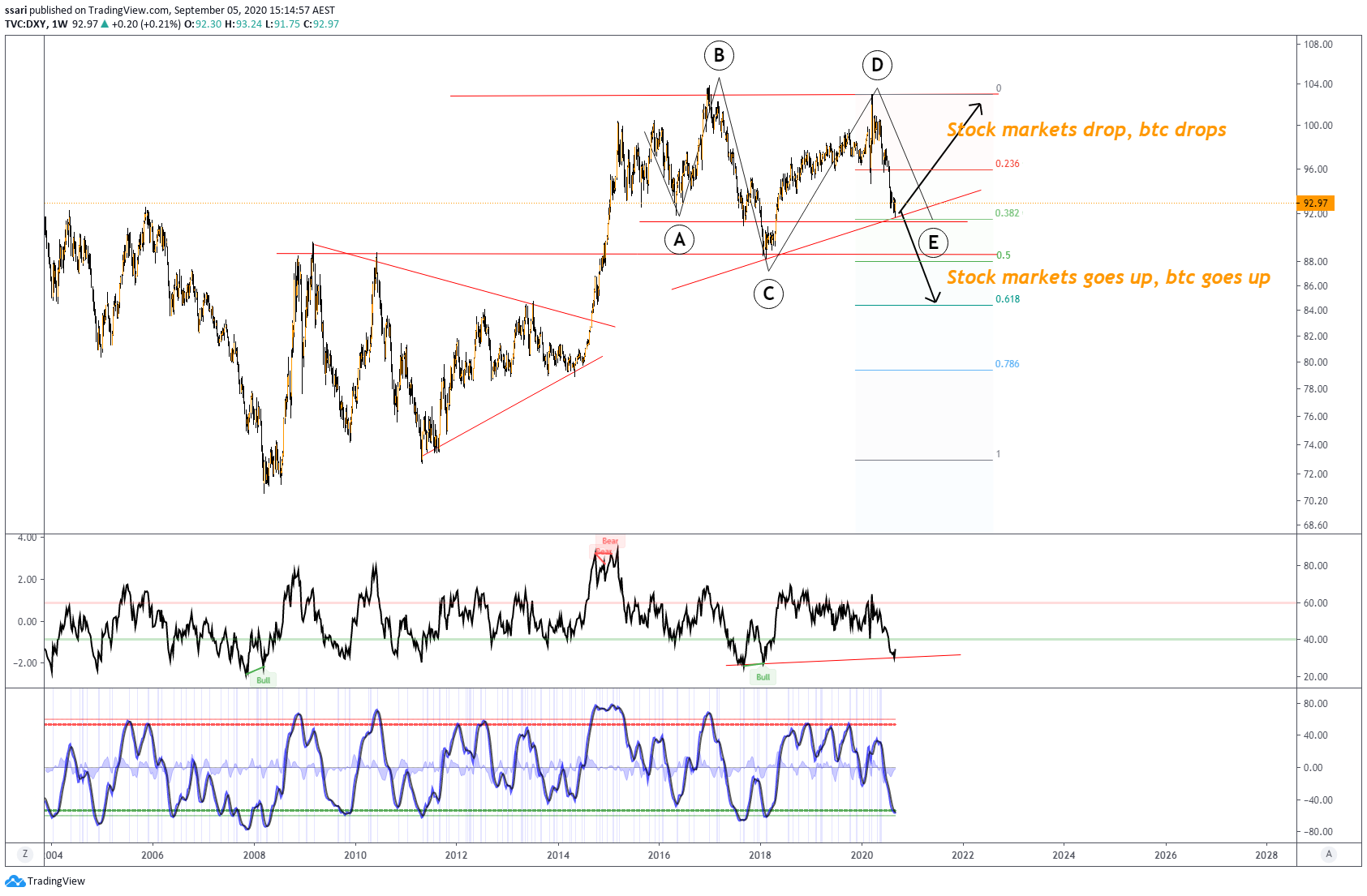Click the A auto-scale button at bottom right
The image size is (1367, 896).
point(1329,854)
